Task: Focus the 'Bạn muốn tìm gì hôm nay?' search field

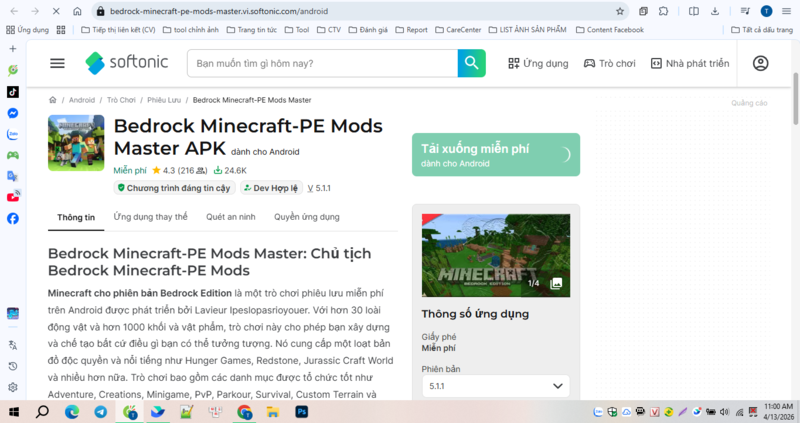Action: (322, 63)
